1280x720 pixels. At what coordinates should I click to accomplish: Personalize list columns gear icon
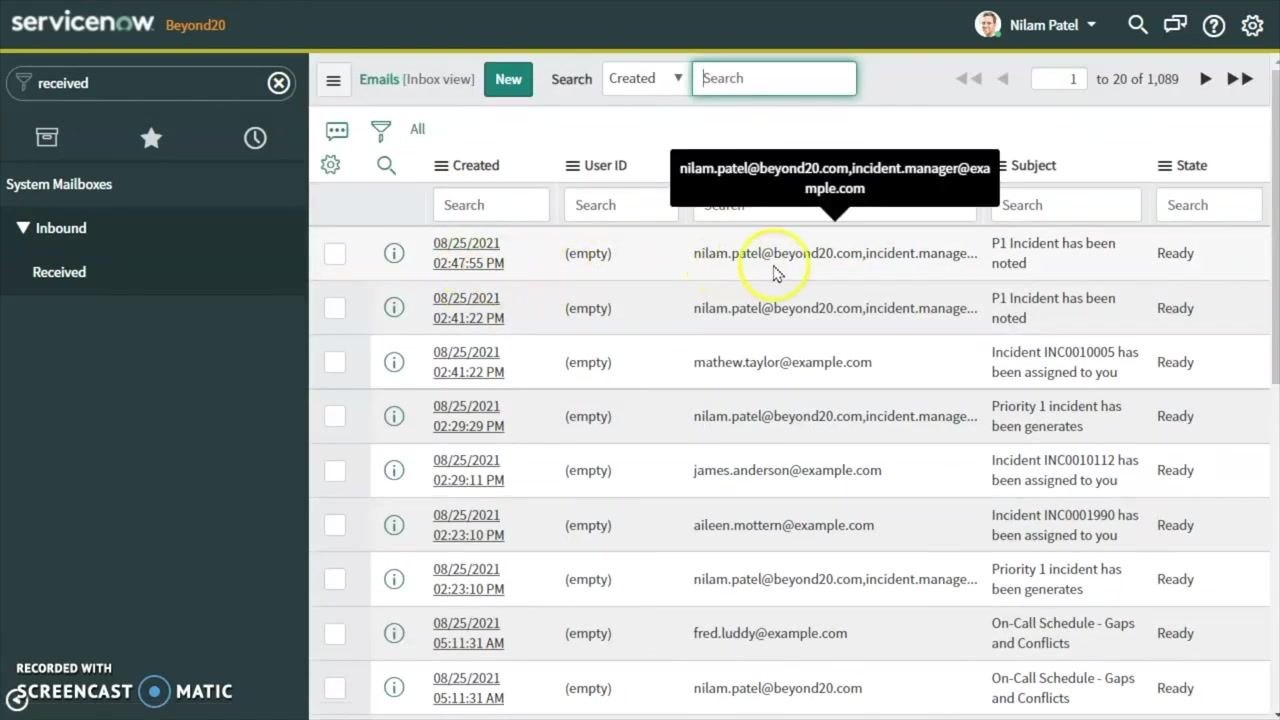pos(330,165)
